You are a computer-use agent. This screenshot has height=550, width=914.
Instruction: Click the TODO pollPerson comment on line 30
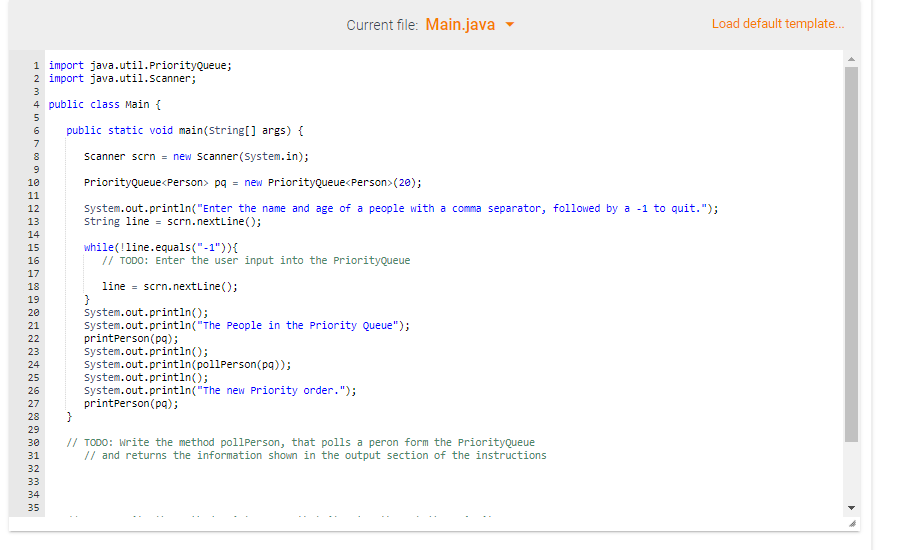[300, 442]
